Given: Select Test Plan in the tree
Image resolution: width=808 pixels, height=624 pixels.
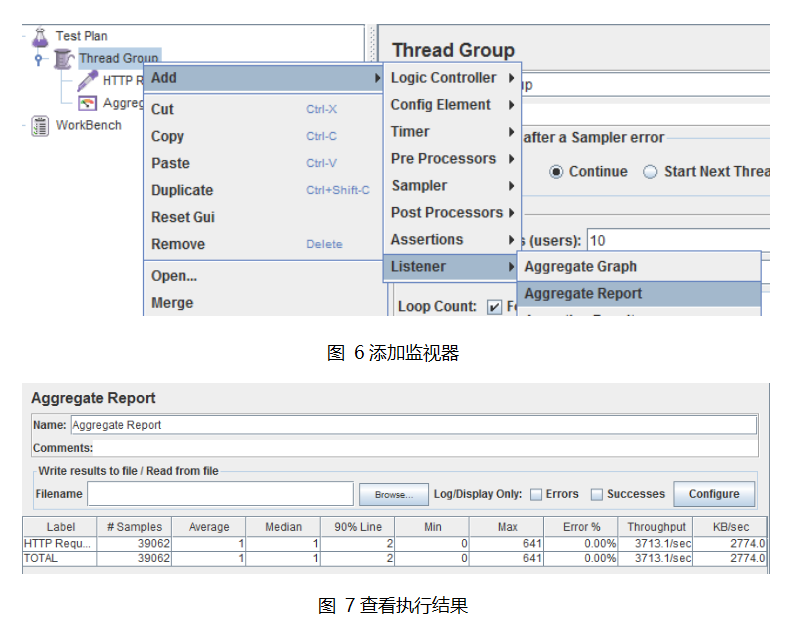Looking at the screenshot, I should coord(81,36).
